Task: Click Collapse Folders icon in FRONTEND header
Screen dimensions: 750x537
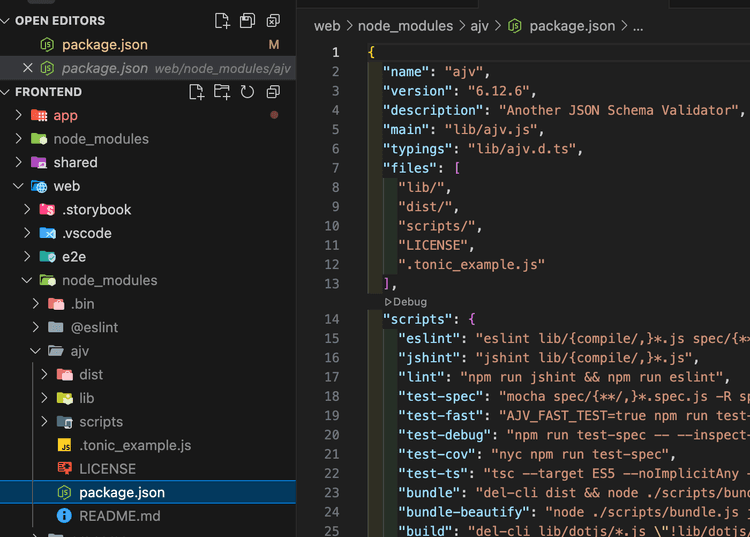Action: coord(273,92)
